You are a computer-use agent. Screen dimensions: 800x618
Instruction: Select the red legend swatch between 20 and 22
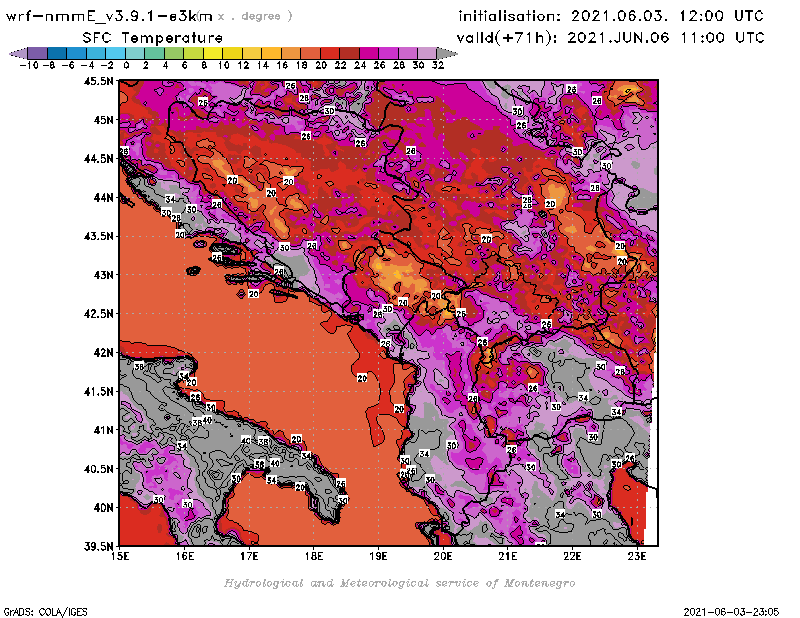[330, 53]
